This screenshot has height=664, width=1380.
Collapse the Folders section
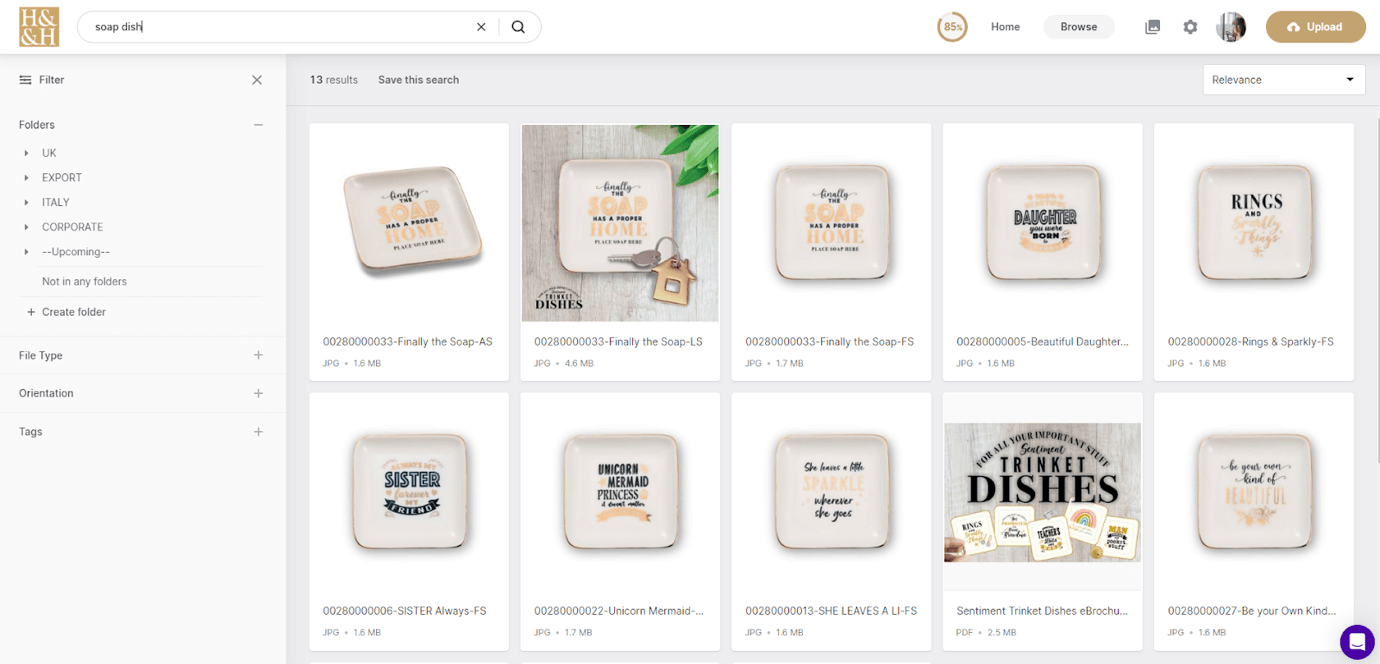258,125
